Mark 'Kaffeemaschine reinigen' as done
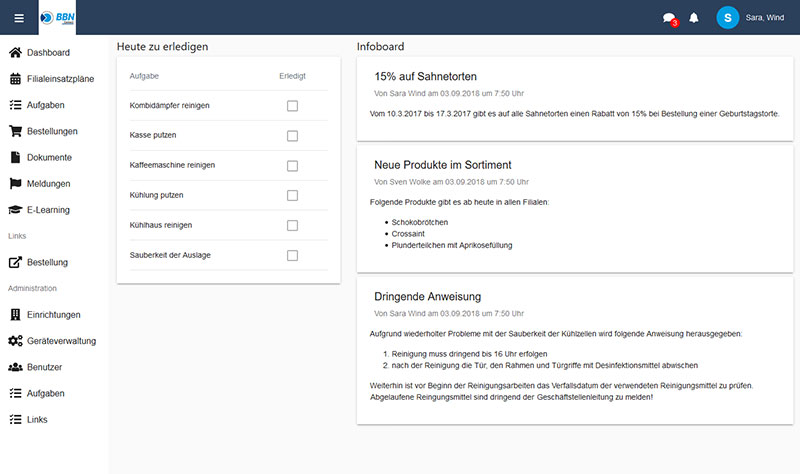The image size is (800, 474). [x=292, y=166]
